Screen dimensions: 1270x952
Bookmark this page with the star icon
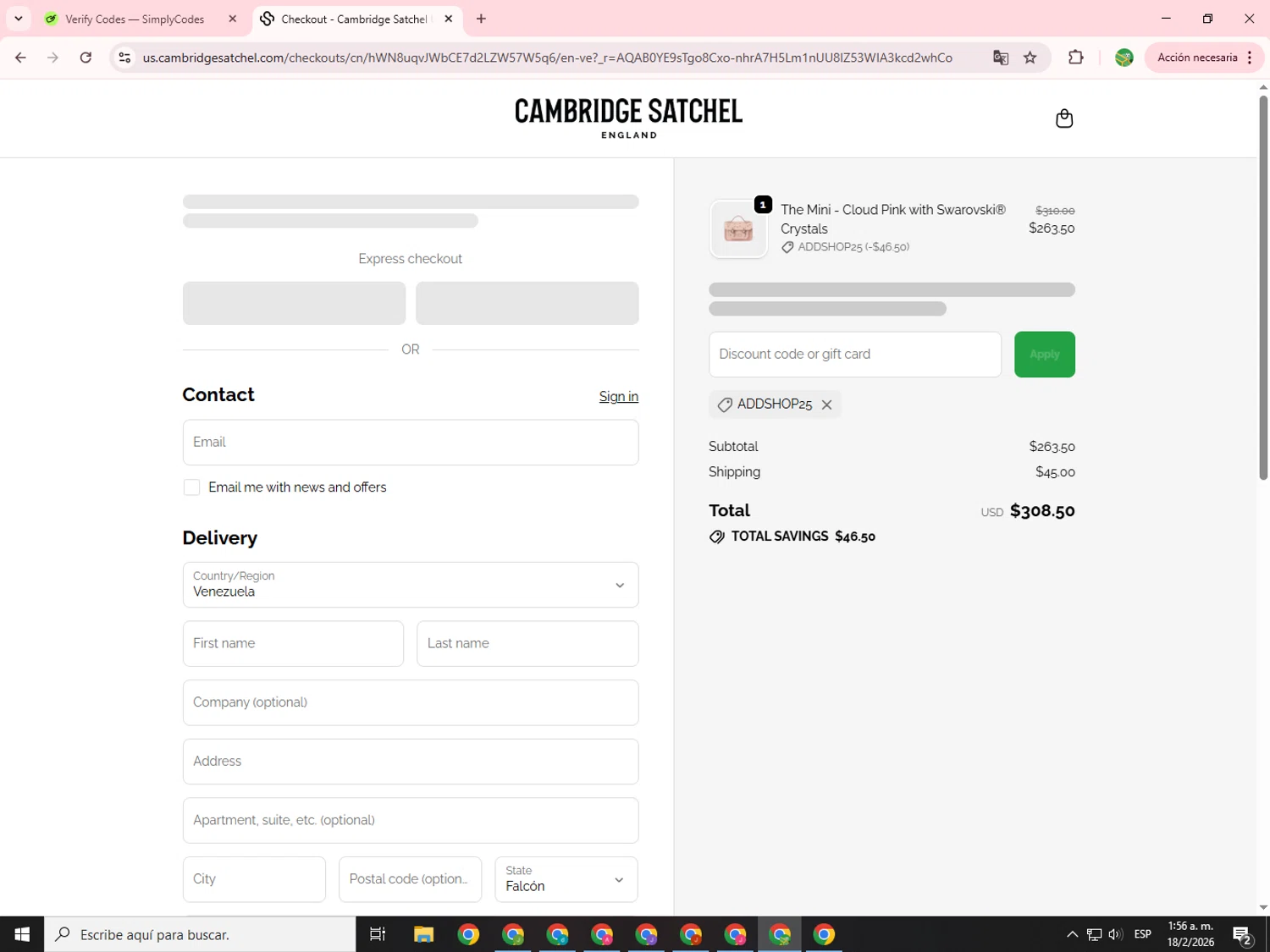pos(1030,58)
